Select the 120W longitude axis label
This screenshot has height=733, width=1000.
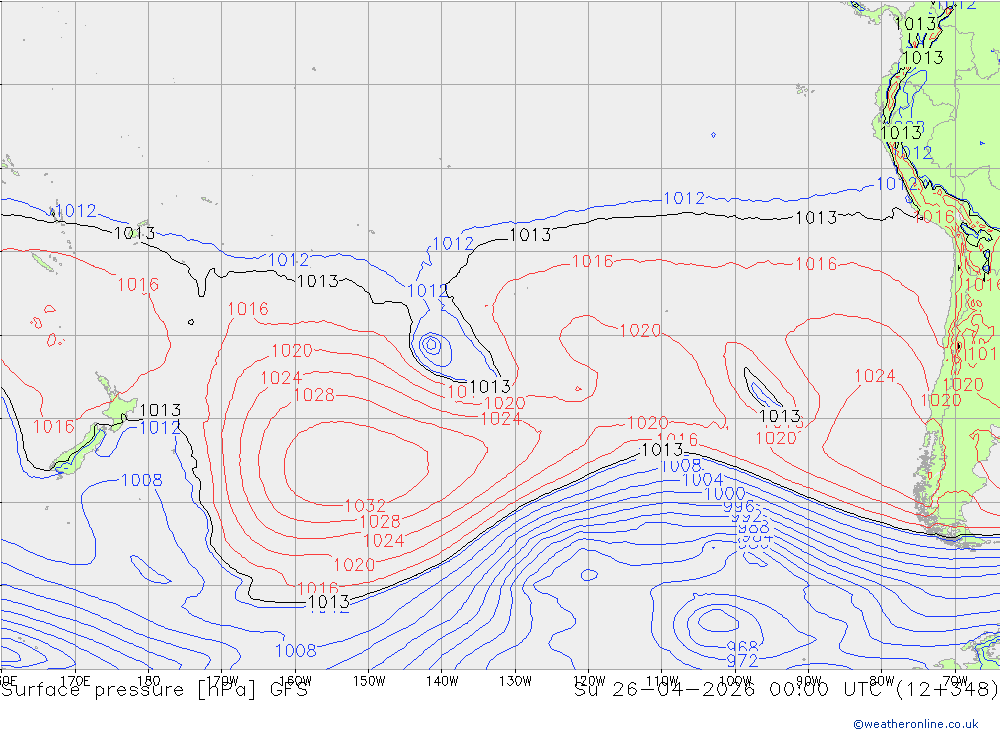(588, 680)
